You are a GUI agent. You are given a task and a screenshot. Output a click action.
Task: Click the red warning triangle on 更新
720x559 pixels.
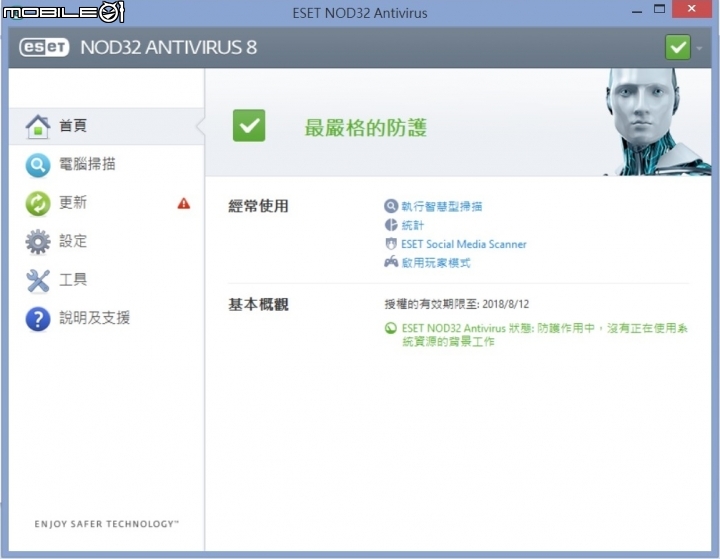184,203
